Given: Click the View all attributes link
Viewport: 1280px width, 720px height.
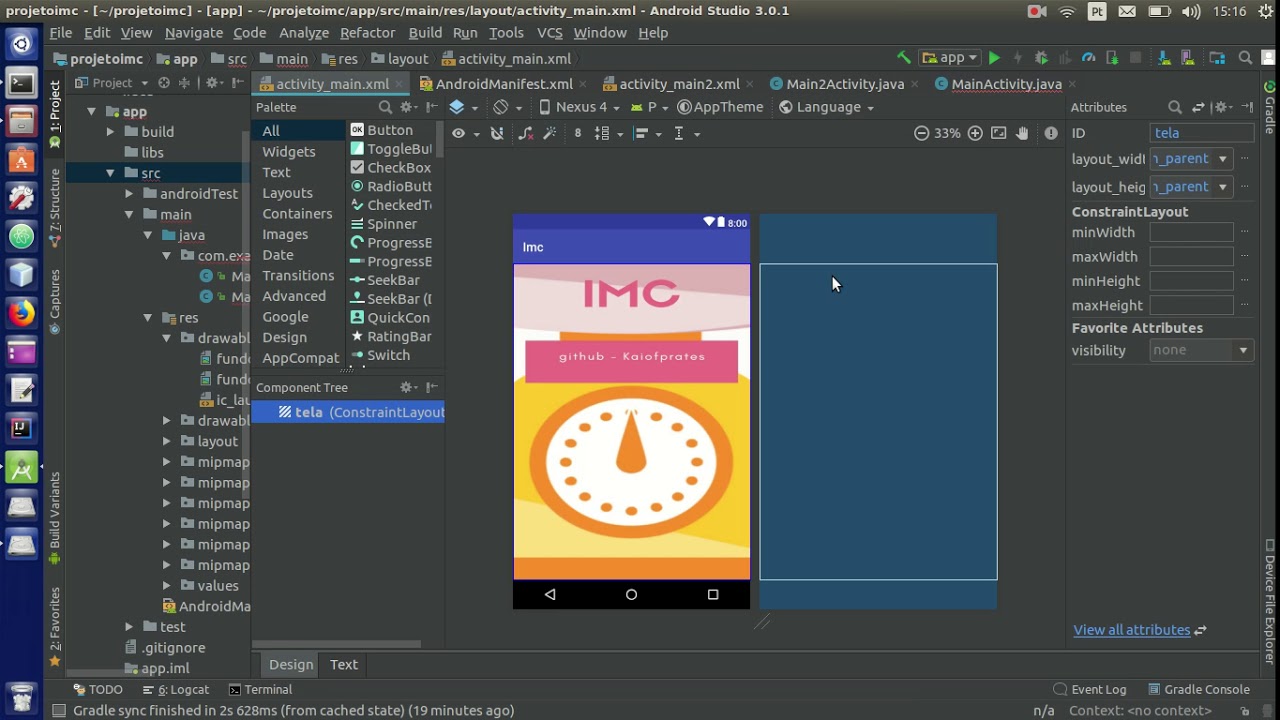Looking at the screenshot, I should 1132,630.
